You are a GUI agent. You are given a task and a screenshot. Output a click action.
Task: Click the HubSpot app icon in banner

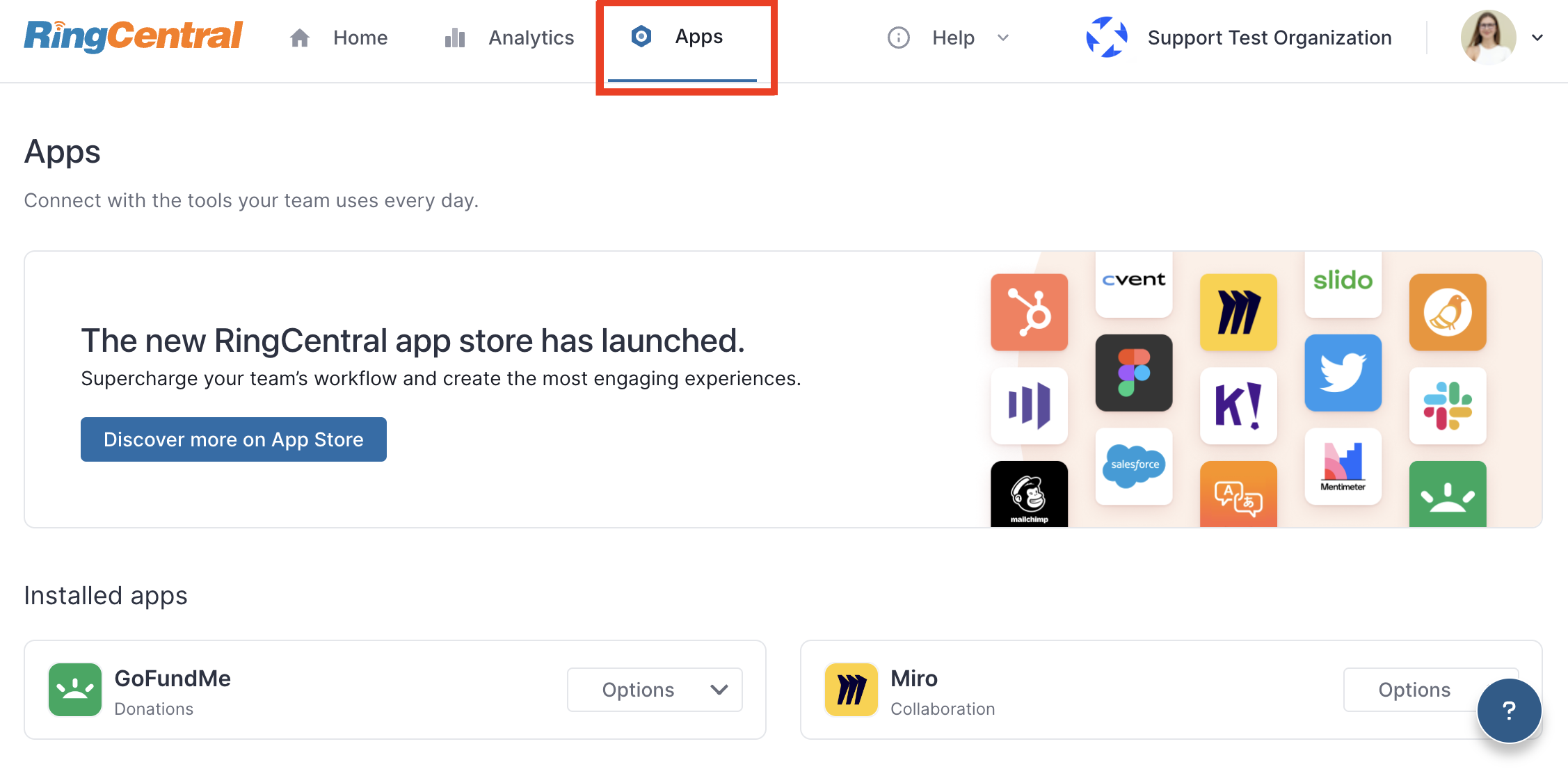1029,312
